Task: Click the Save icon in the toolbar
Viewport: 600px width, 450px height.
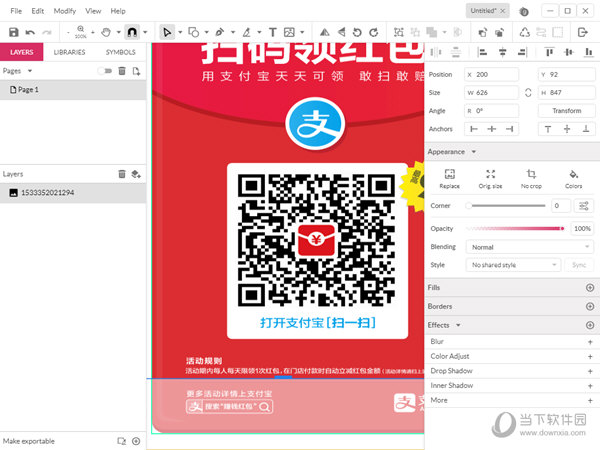Action: [14, 32]
